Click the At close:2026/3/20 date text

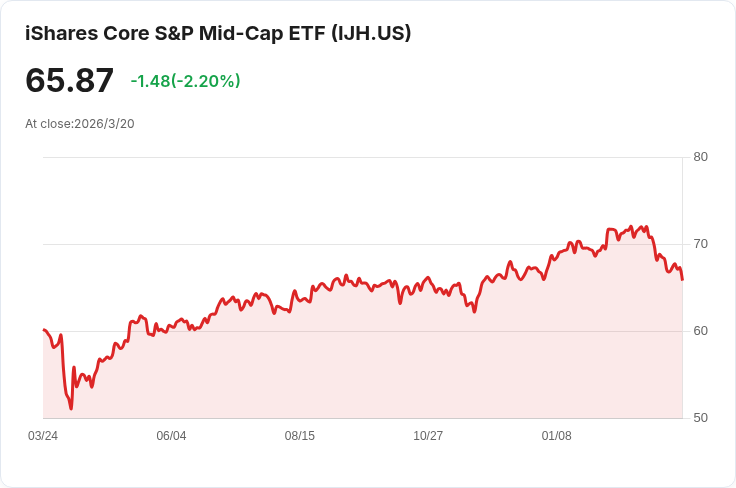click(x=80, y=124)
